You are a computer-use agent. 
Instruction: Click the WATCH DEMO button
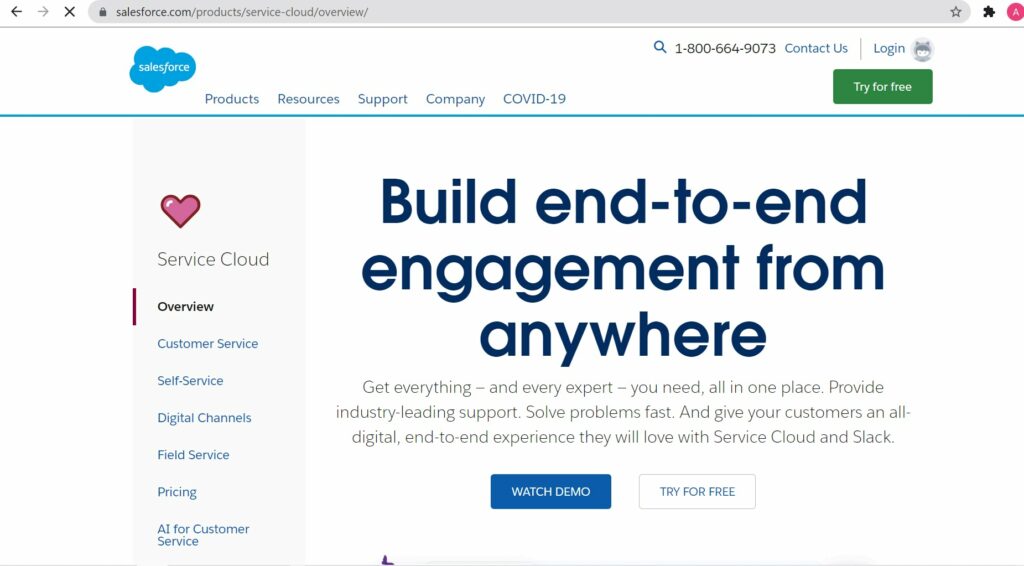[551, 492]
